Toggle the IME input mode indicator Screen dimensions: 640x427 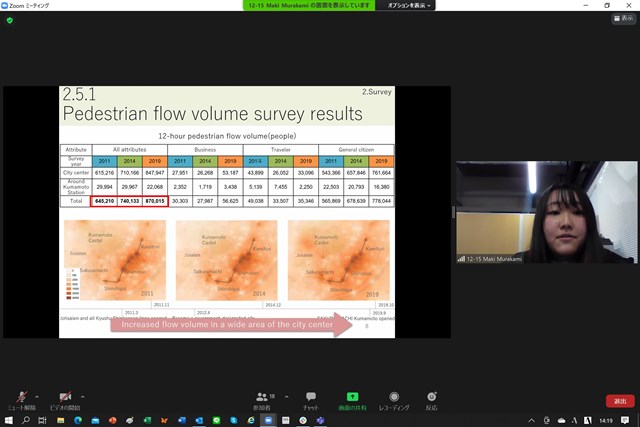point(586,420)
